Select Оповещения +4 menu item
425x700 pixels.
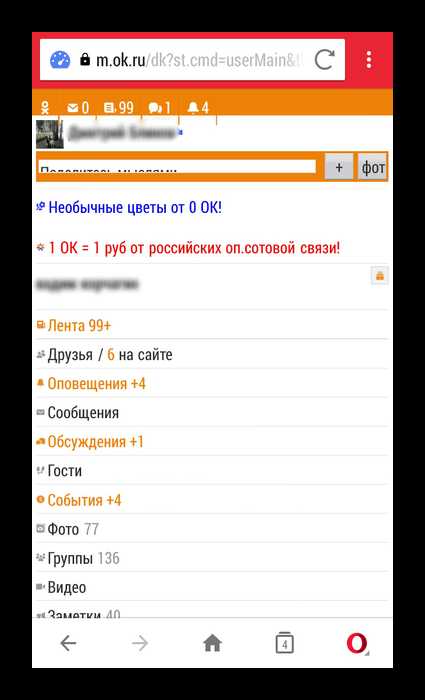coord(96,384)
